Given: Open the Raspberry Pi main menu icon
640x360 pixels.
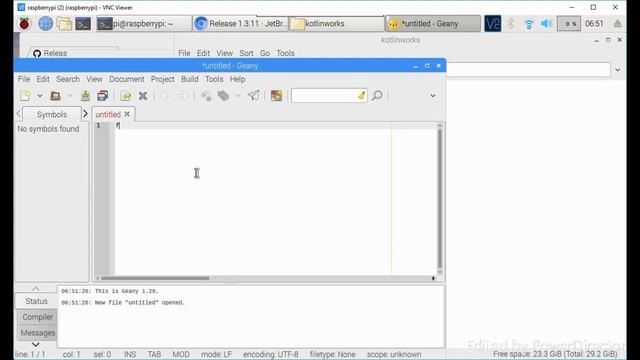Looking at the screenshot, I should [24, 24].
